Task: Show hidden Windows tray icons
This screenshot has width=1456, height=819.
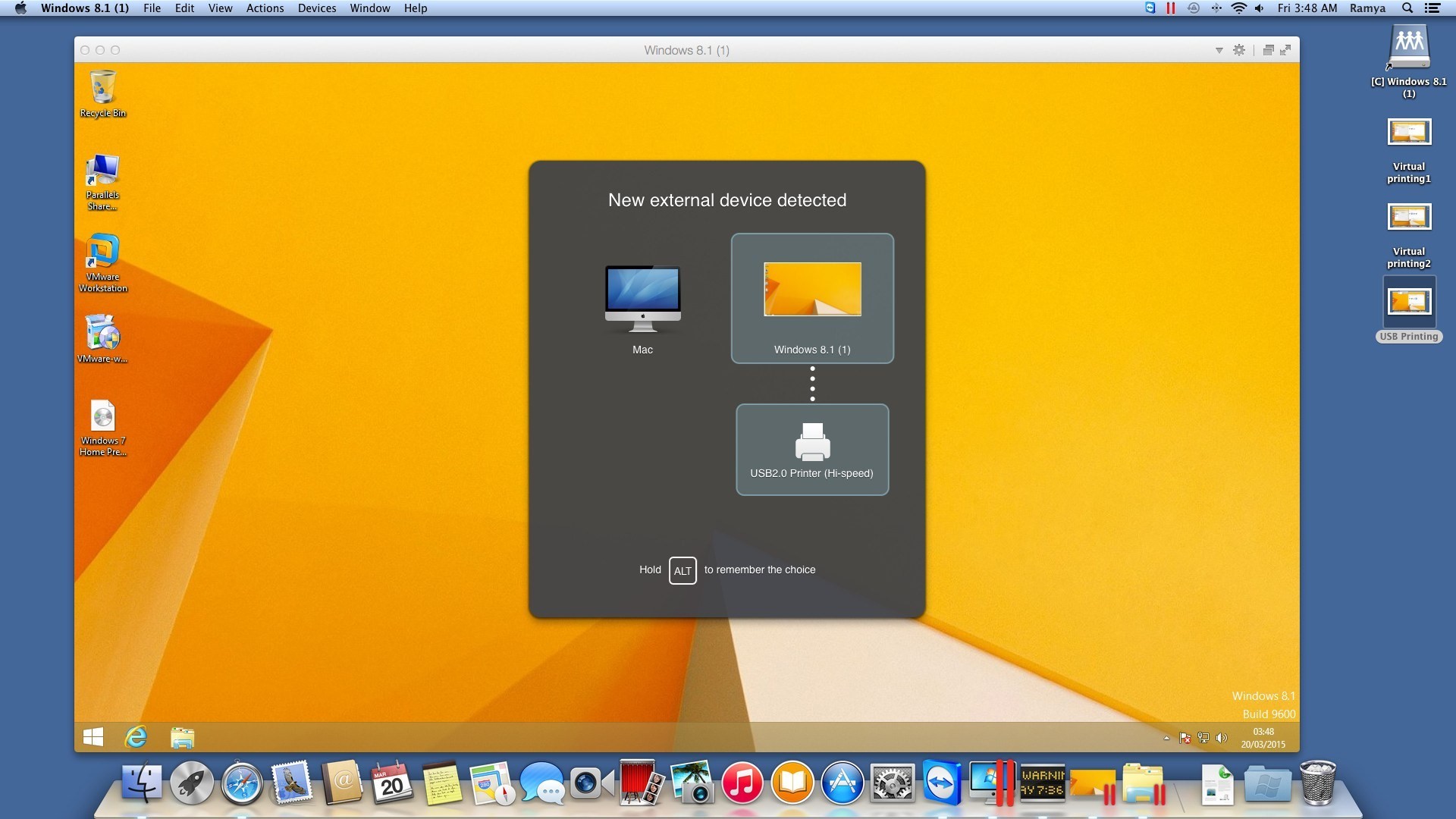Action: [x=1166, y=738]
